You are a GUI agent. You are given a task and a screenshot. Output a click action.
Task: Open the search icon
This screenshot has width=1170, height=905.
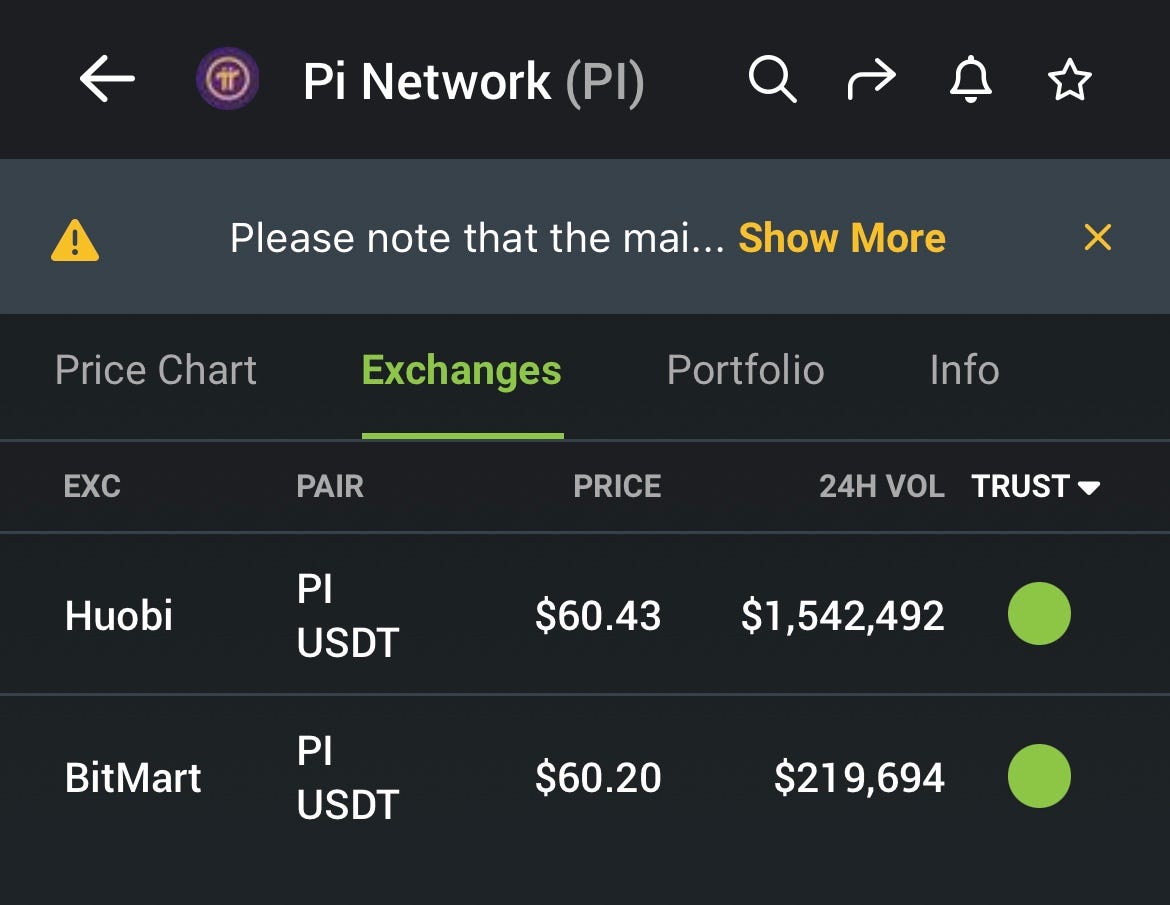coord(771,80)
